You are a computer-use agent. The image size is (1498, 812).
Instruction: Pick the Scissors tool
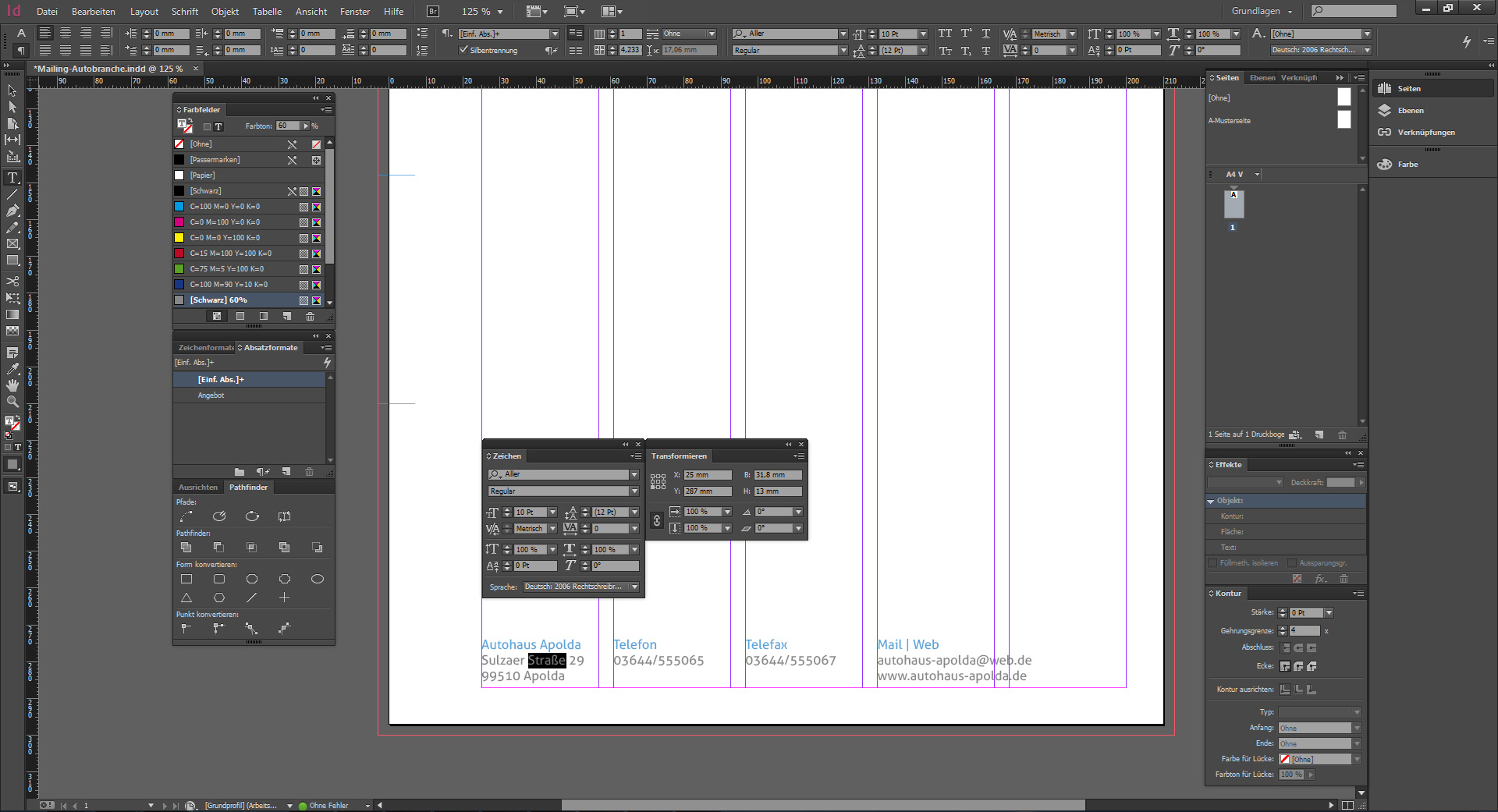pyautogui.click(x=12, y=281)
